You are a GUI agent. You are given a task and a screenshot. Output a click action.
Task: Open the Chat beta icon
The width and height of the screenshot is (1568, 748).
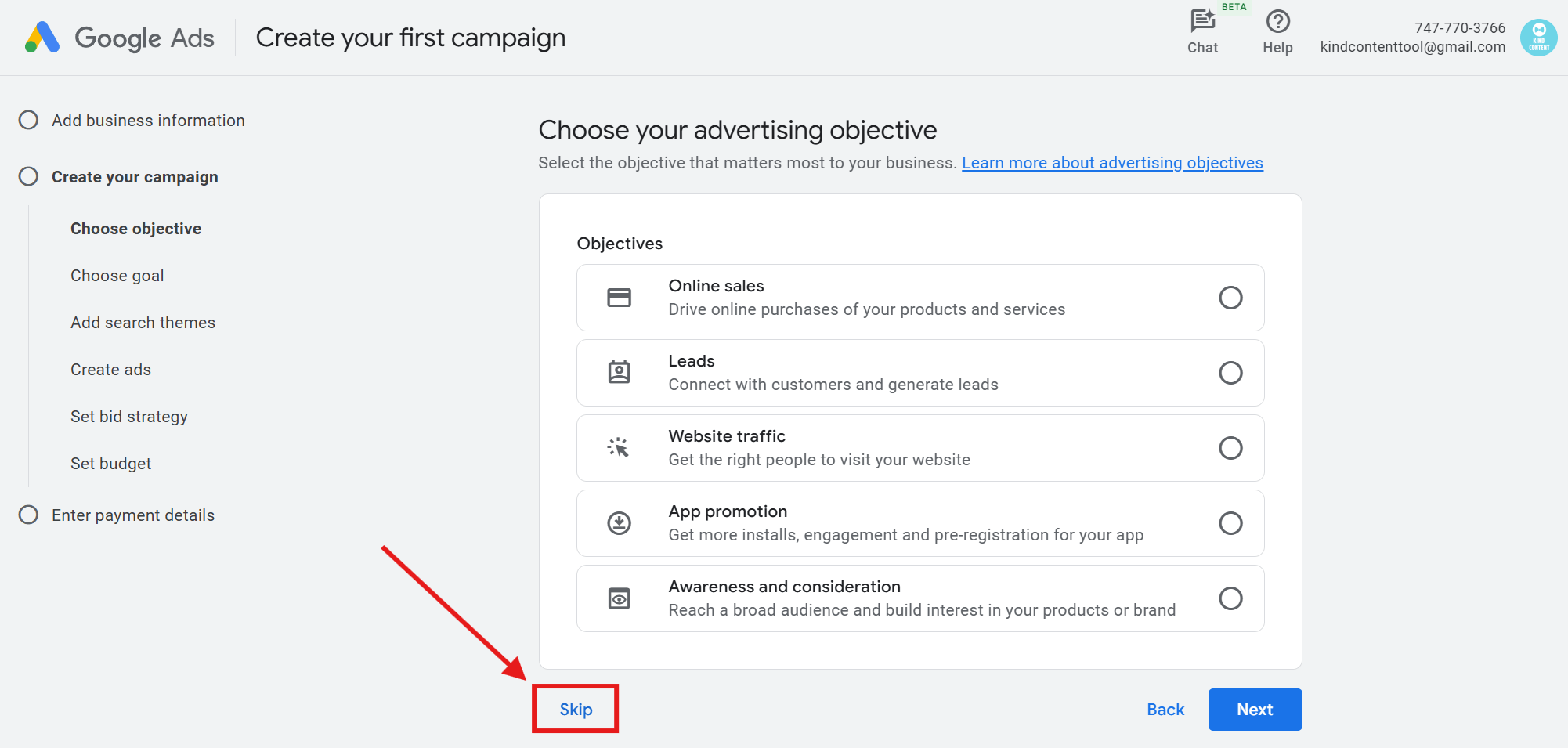[x=1202, y=22]
